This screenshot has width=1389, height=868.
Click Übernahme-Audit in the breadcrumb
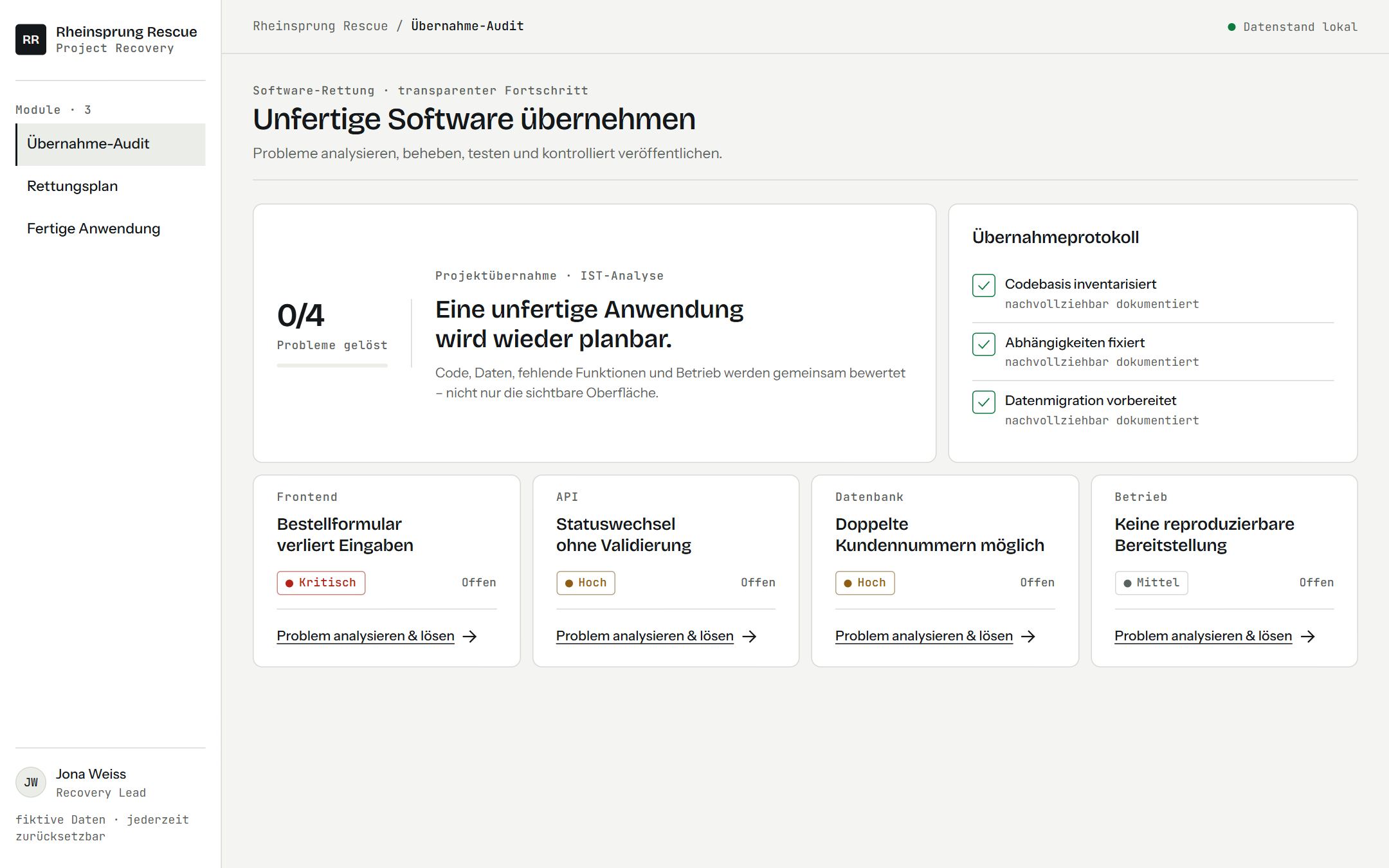click(468, 26)
